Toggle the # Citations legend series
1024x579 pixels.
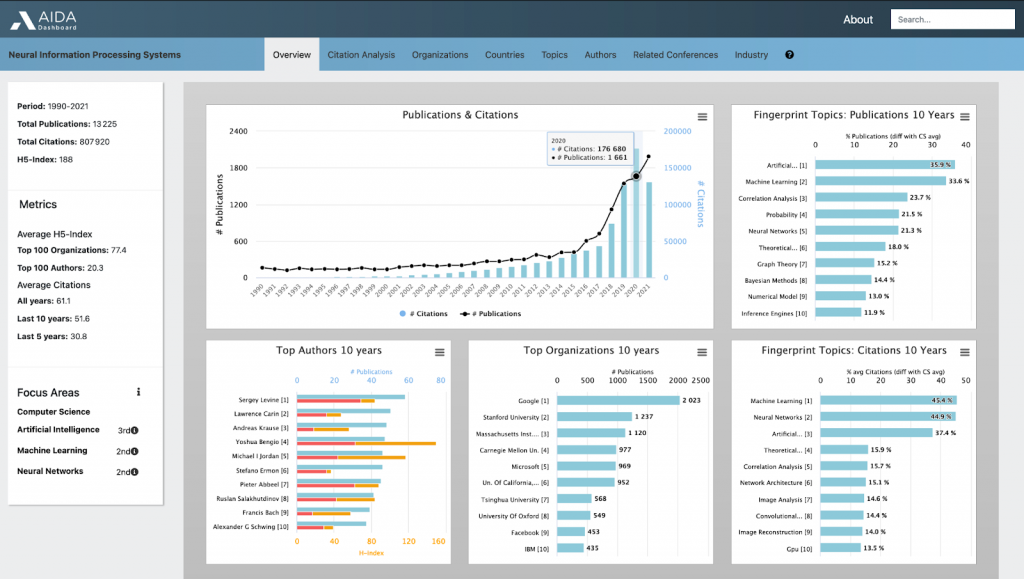point(422,314)
